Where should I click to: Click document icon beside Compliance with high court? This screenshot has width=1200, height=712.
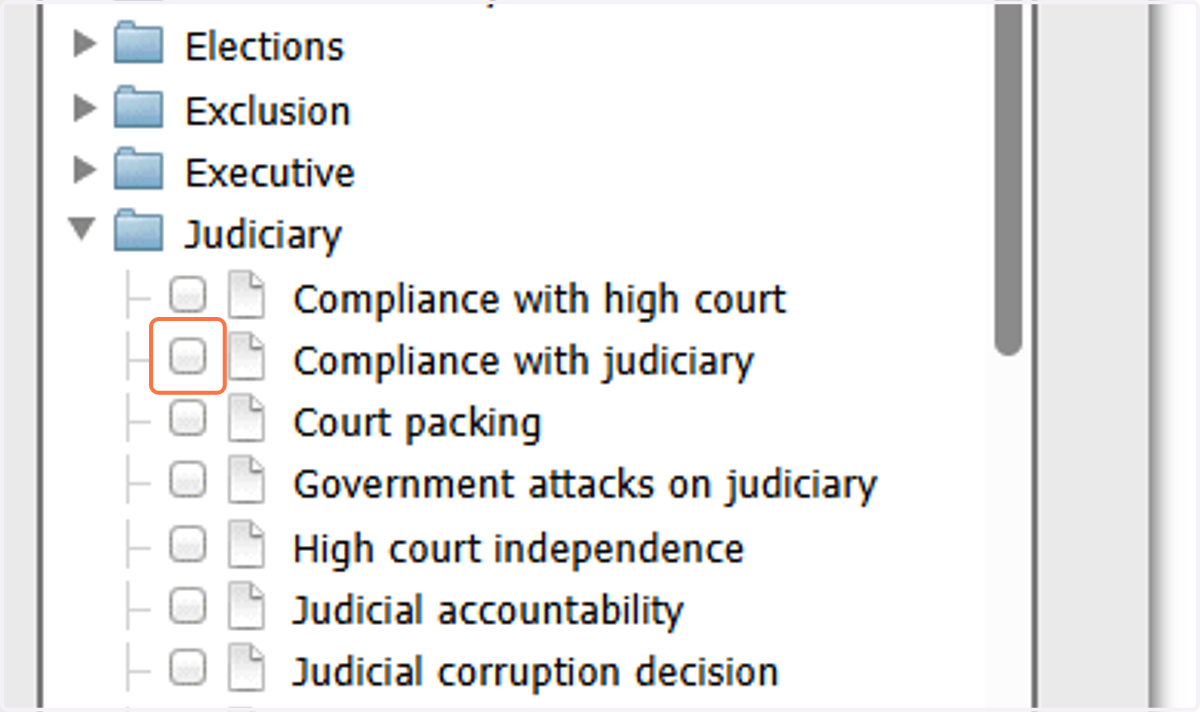(246, 297)
